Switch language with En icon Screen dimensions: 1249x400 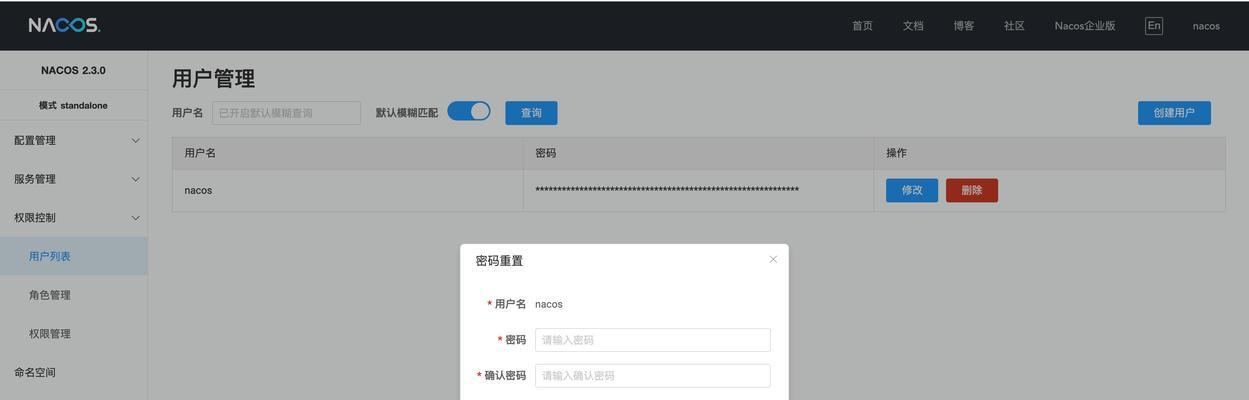coord(1154,26)
